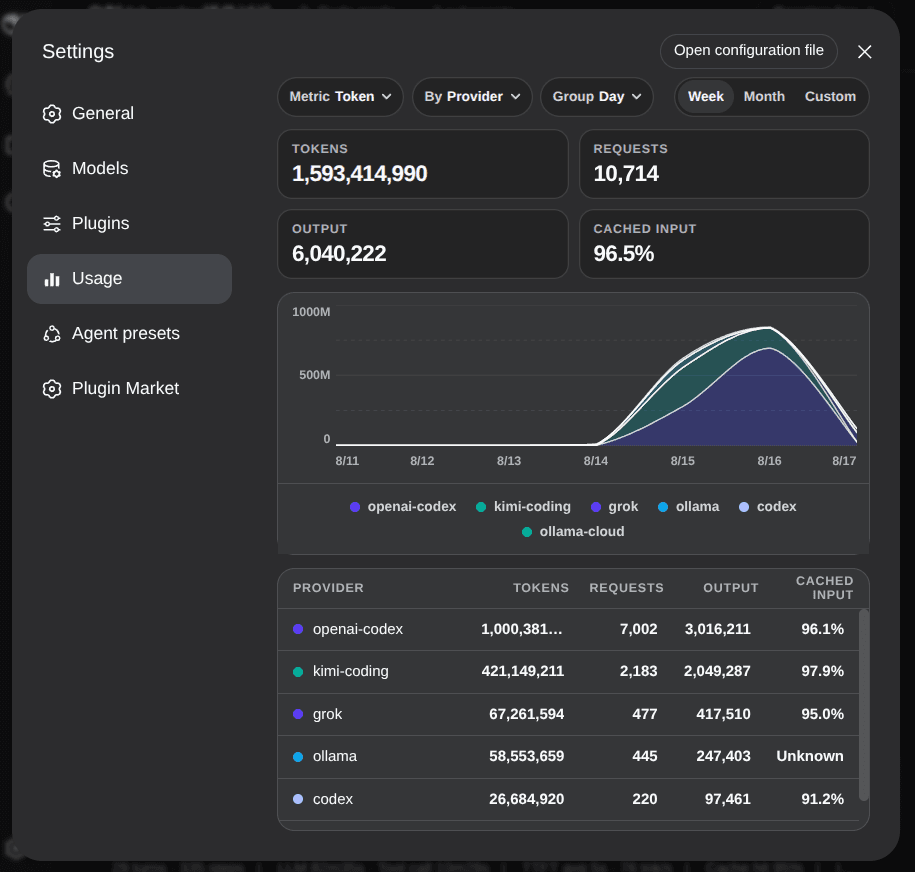Toggle ollama-cloud series in chart legend
915x872 pixels.
click(x=573, y=532)
